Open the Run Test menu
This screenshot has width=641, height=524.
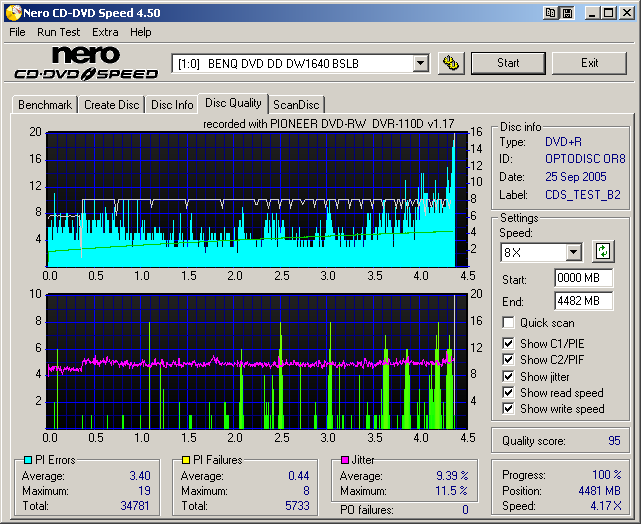(59, 32)
